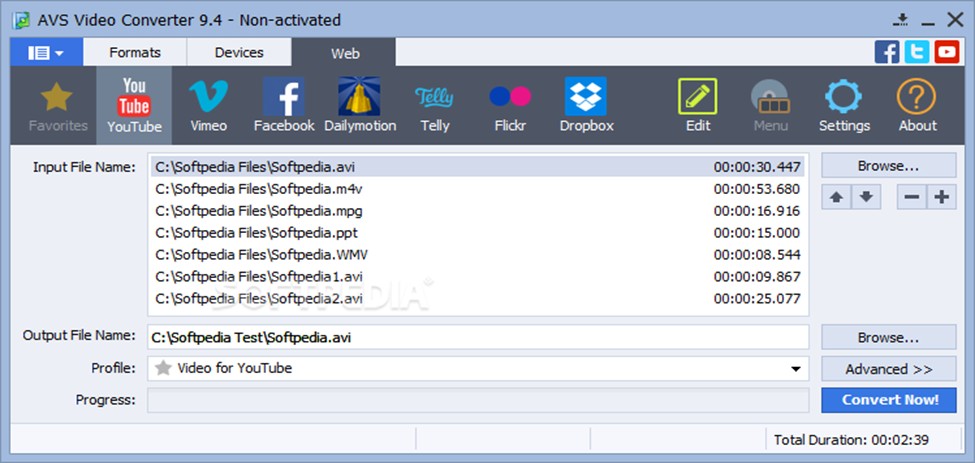975x463 pixels.
Task: Expand options with Advanced >> button
Action: [x=888, y=369]
